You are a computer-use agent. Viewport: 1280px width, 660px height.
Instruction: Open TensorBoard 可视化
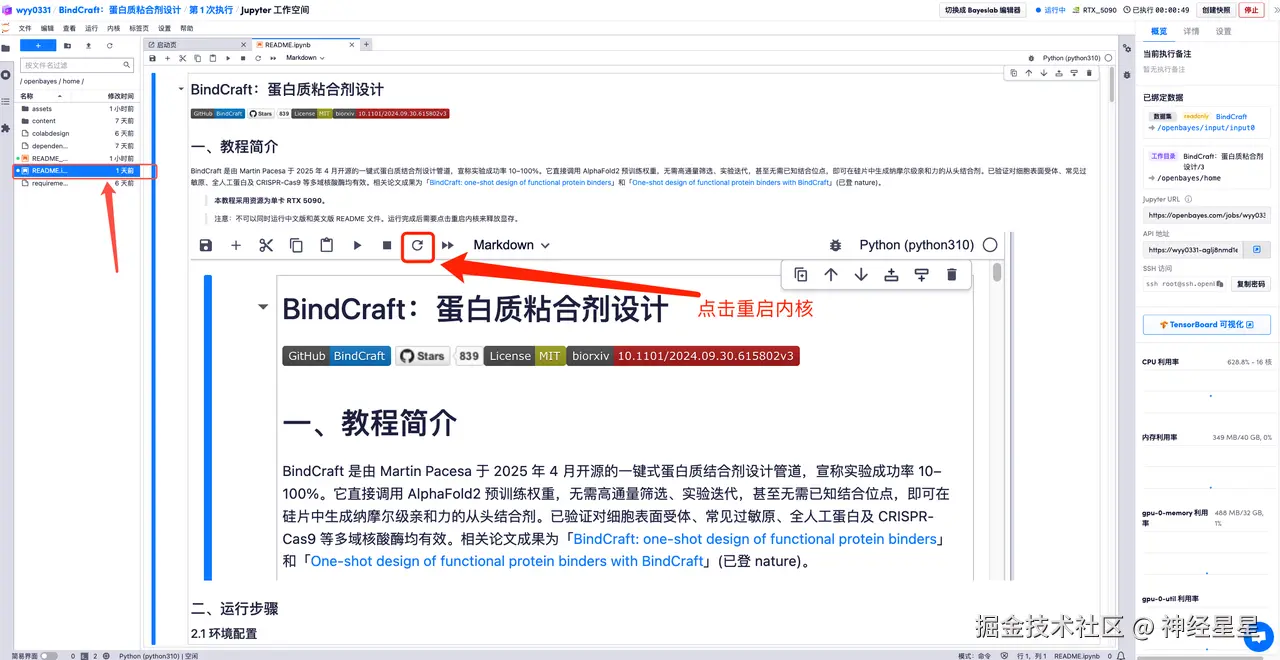(x=1207, y=324)
